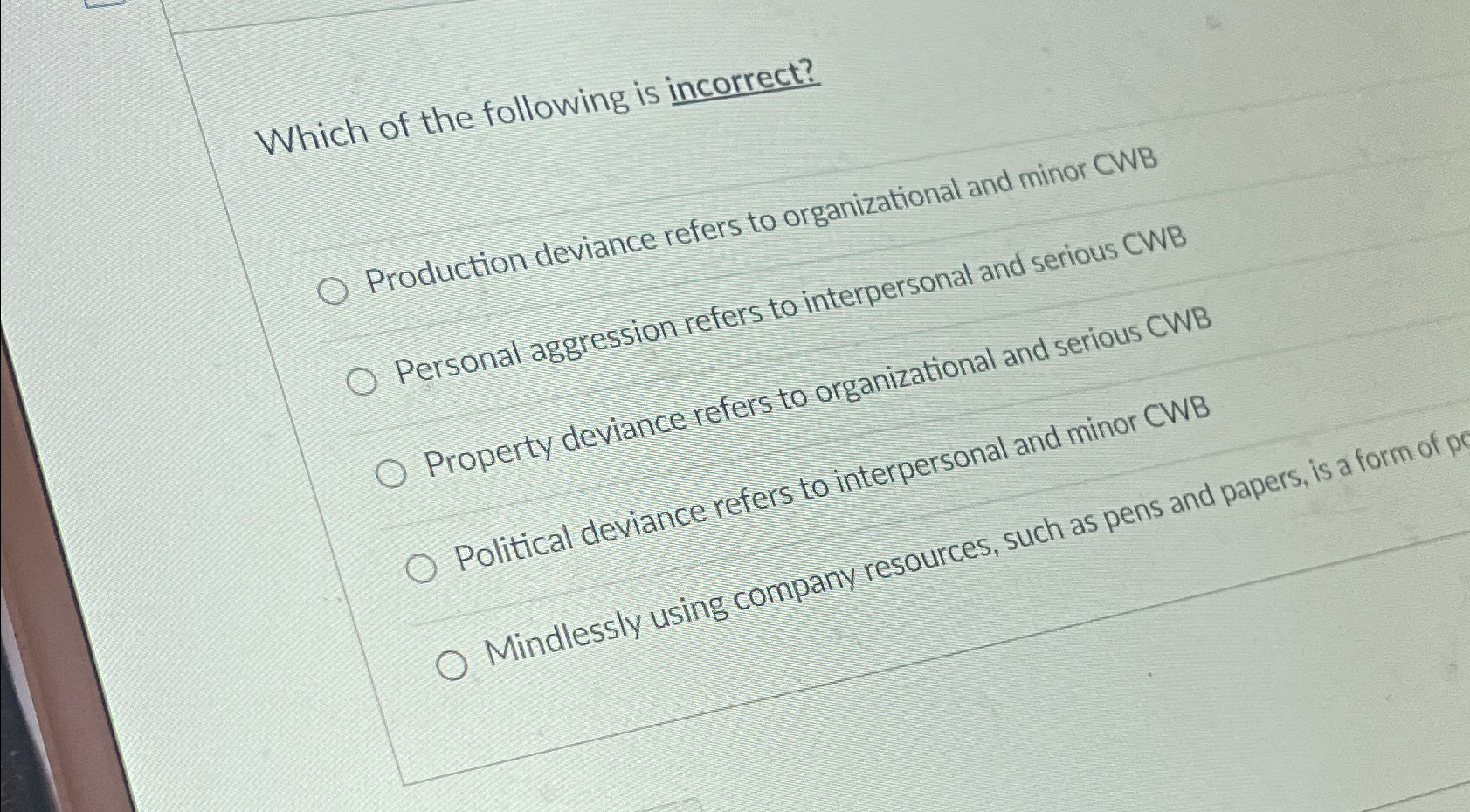1470x812 pixels.
Task: Click the radio button beside Property deviance
Action: [393, 473]
